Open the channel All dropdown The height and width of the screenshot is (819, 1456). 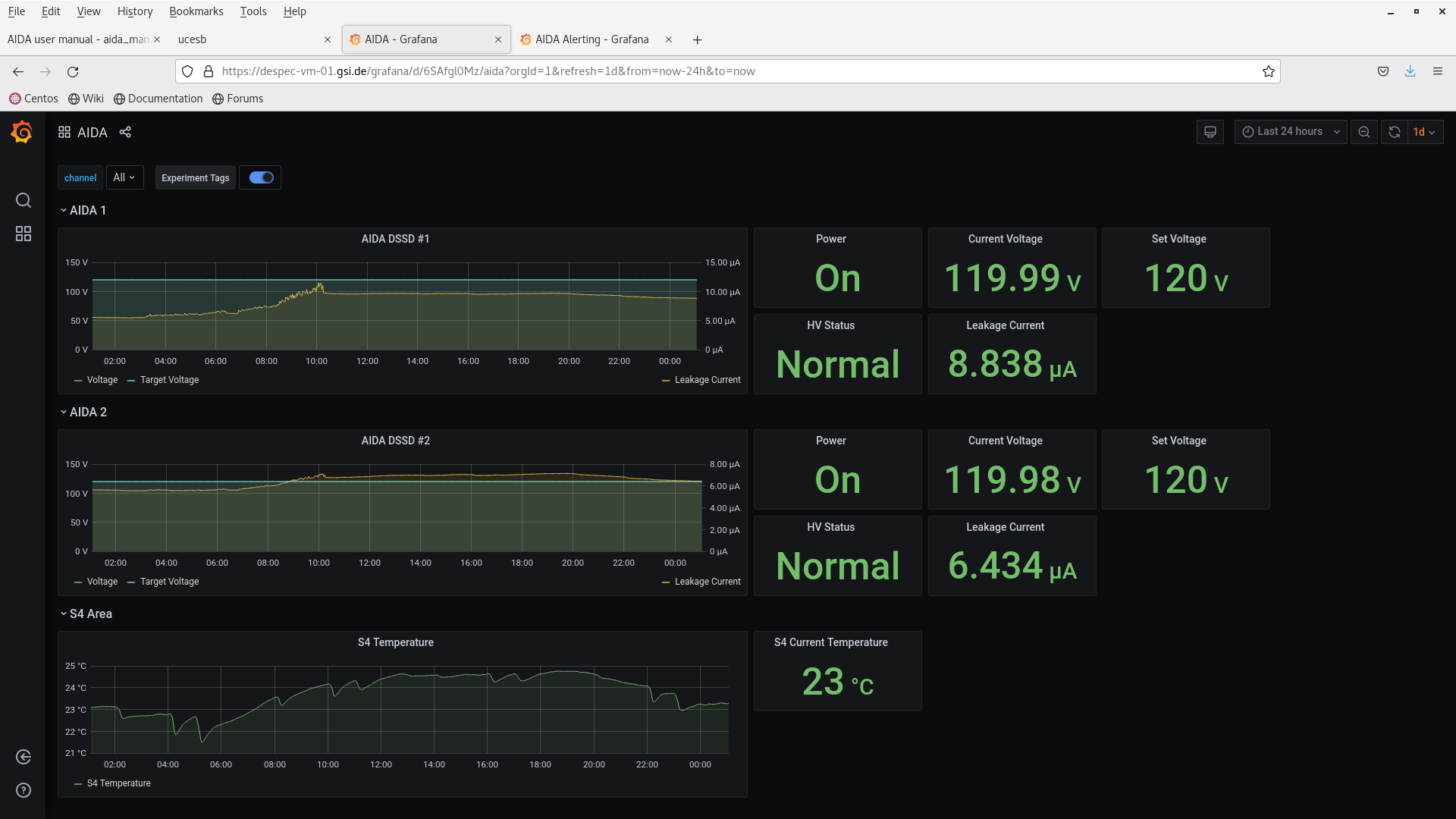pyautogui.click(x=124, y=177)
